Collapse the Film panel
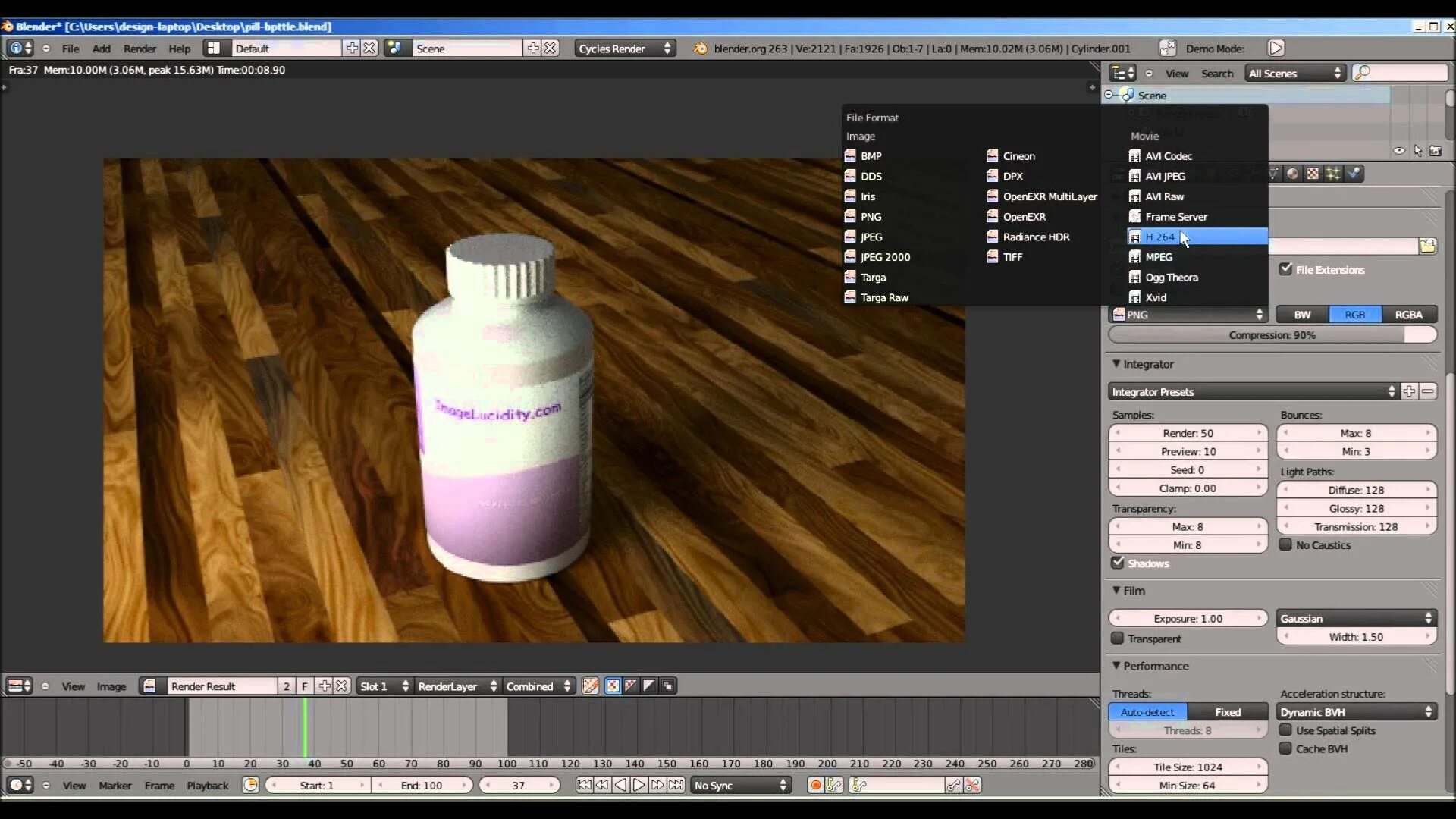The height and width of the screenshot is (819, 1456). pos(1116,591)
